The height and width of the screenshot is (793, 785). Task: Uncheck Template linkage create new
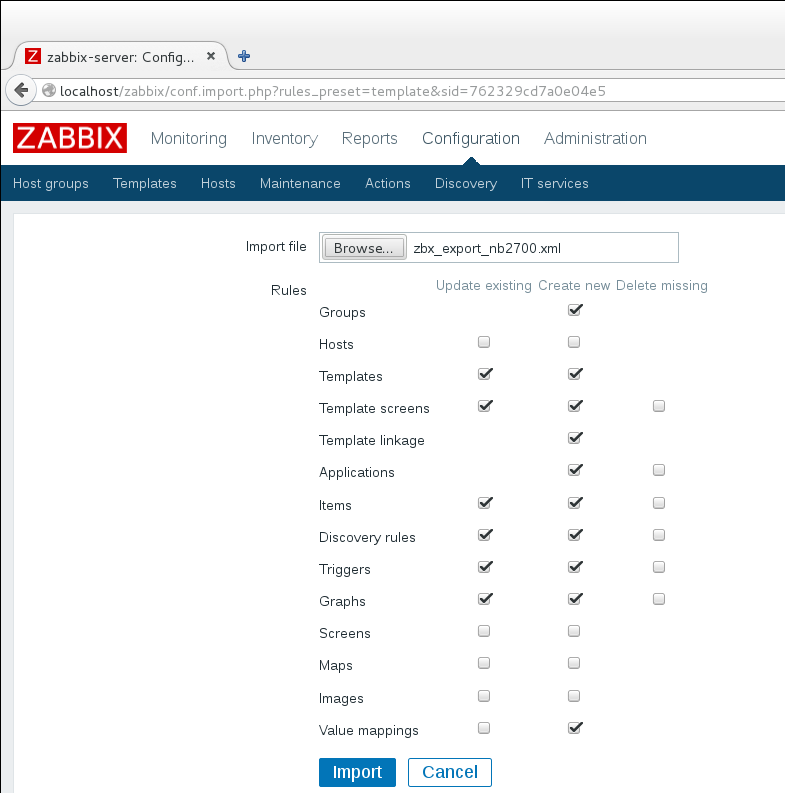[575, 438]
